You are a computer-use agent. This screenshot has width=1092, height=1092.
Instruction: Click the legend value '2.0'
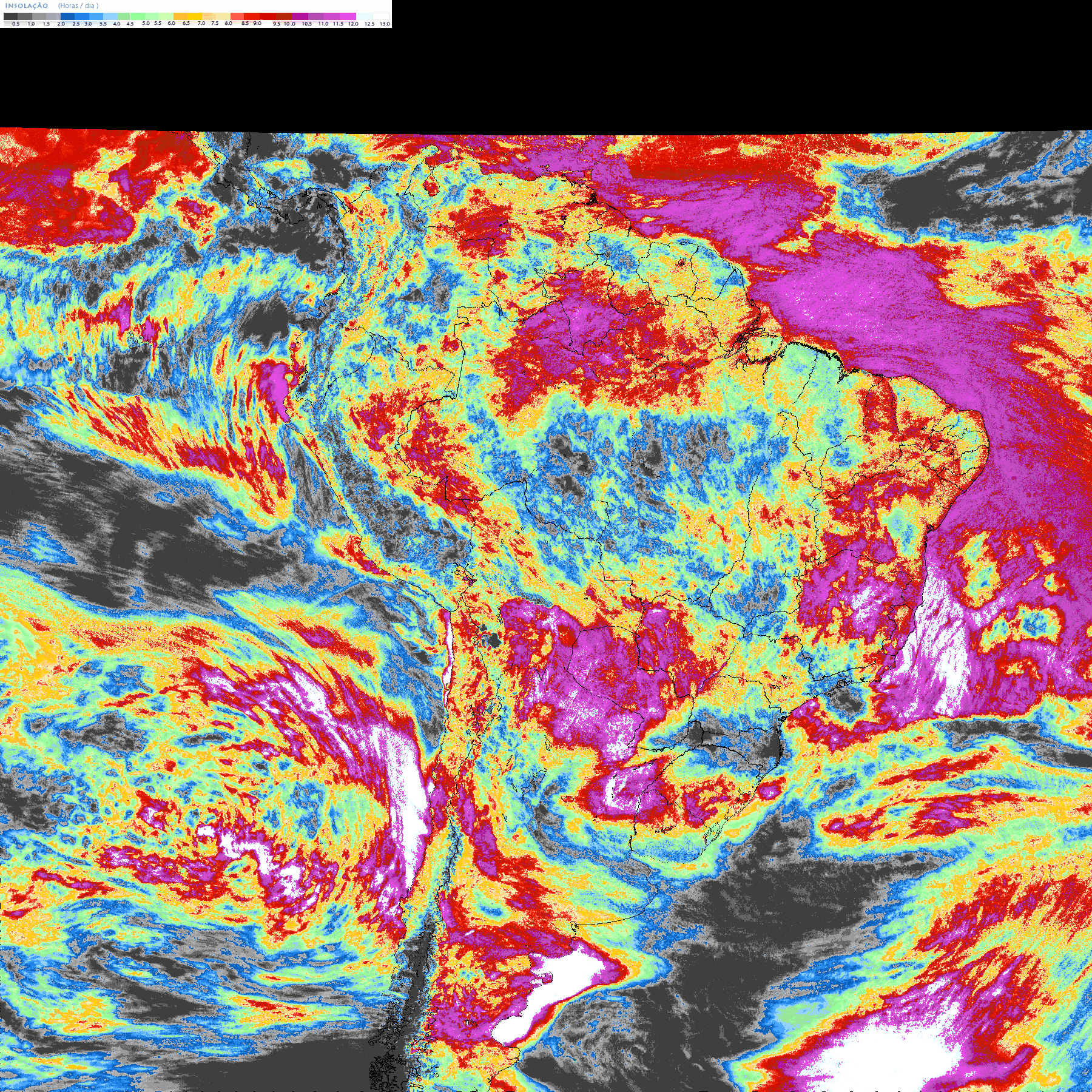[x=61, y=24]
